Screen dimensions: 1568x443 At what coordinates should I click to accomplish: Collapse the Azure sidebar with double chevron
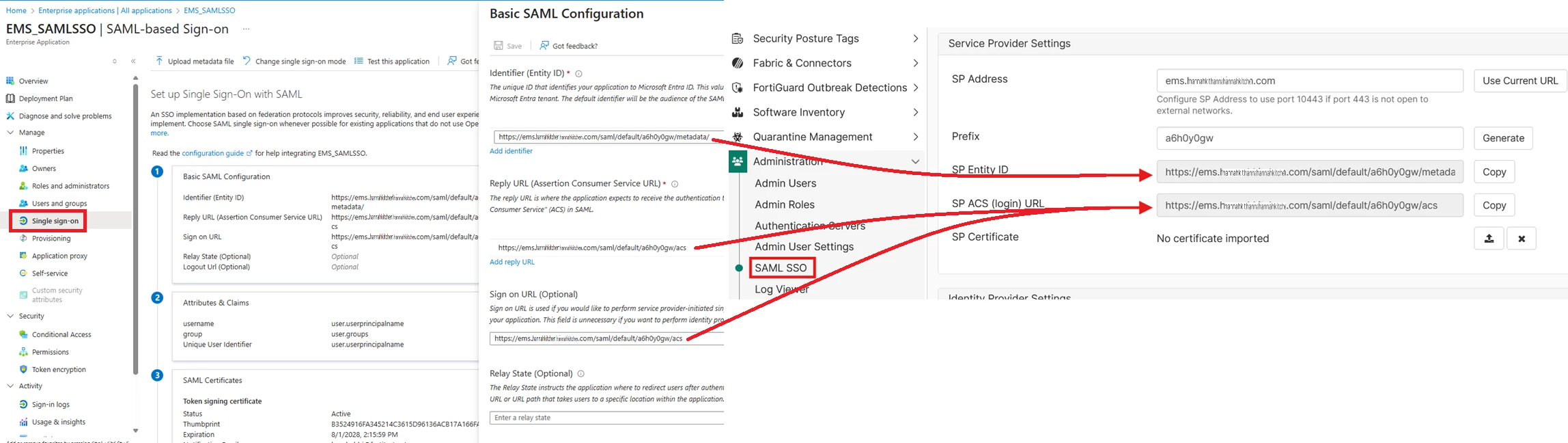click(x=133, y=62)
